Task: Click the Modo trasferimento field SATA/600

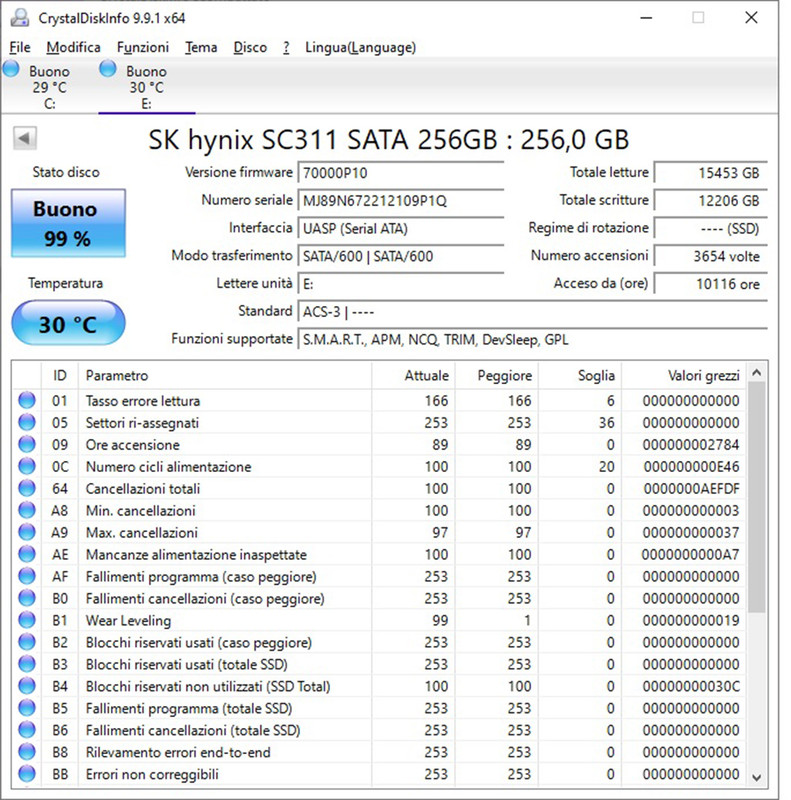Action: tap(401, 256)
